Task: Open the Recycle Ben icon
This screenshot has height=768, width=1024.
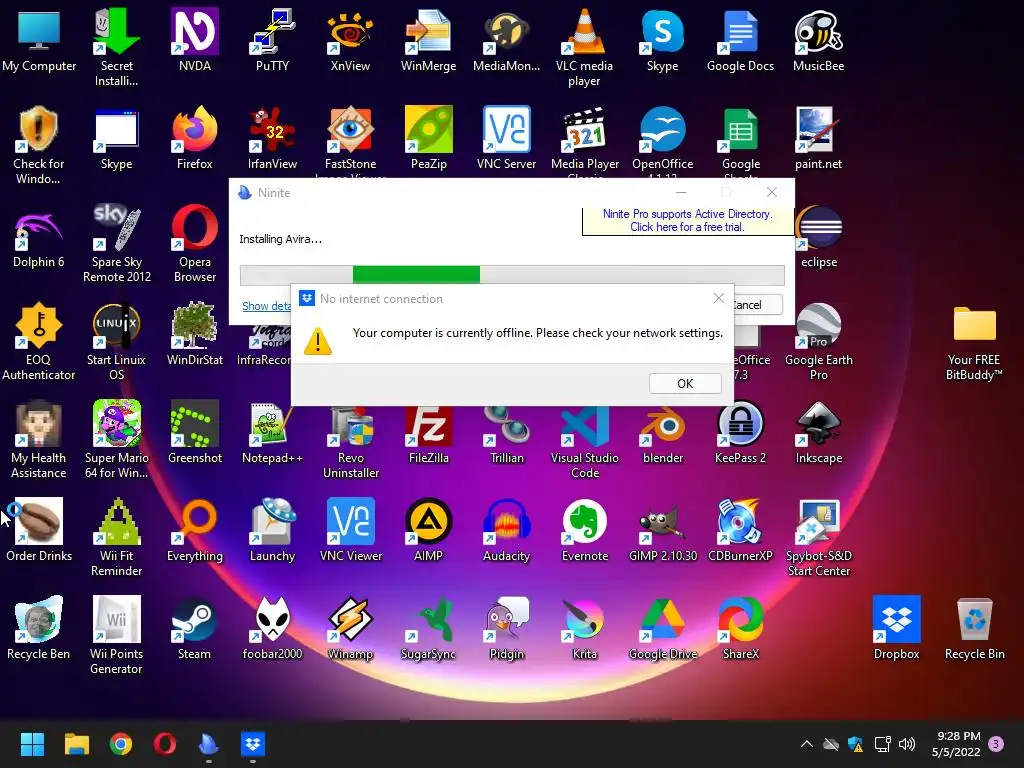Action: point(39,628)
